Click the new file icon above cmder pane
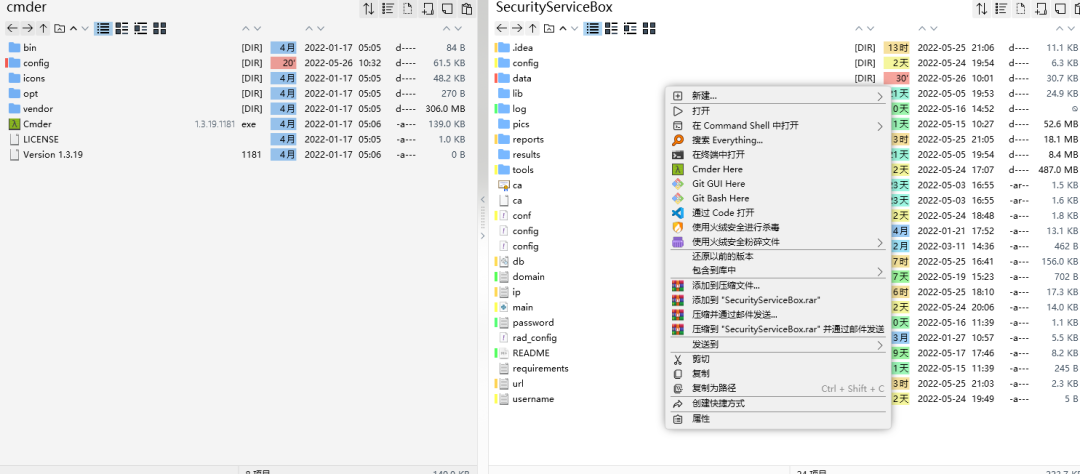 [408, 9]
